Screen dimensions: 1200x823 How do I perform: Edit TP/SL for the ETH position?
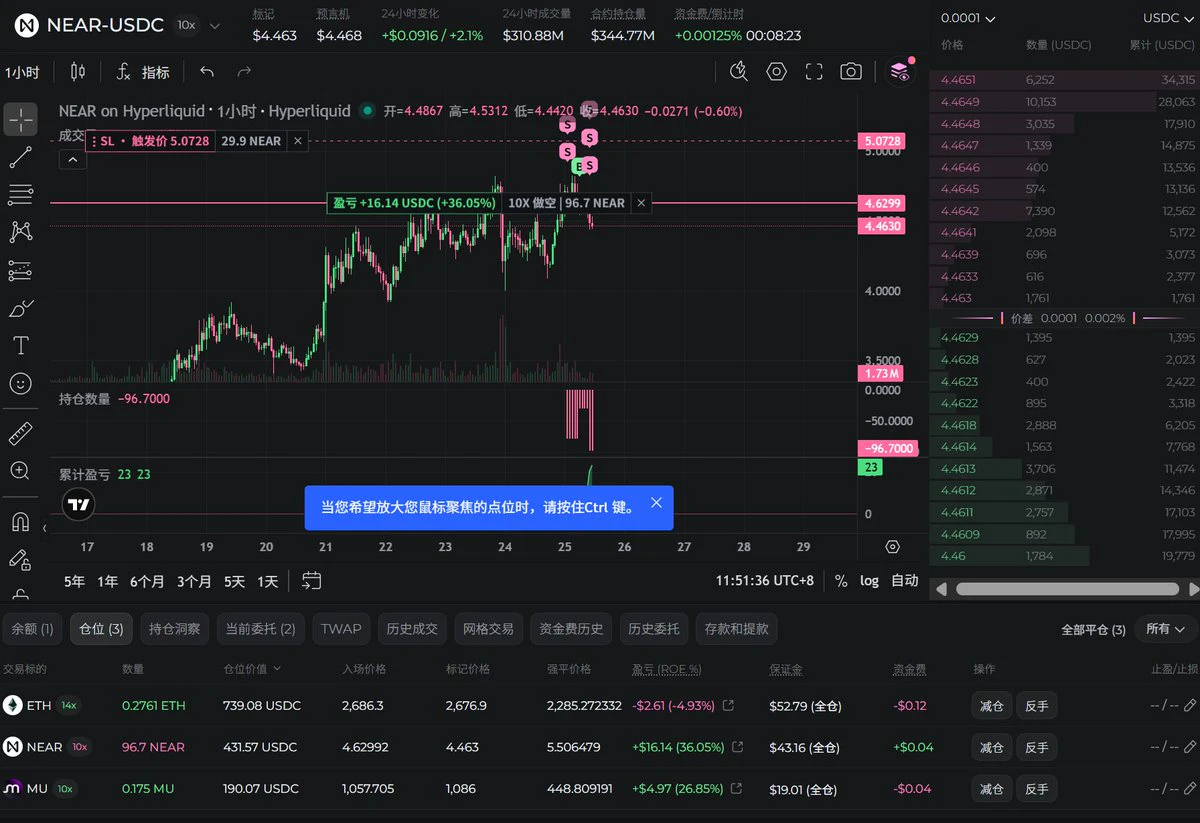pyautogui.click(x=1190, y=705)
